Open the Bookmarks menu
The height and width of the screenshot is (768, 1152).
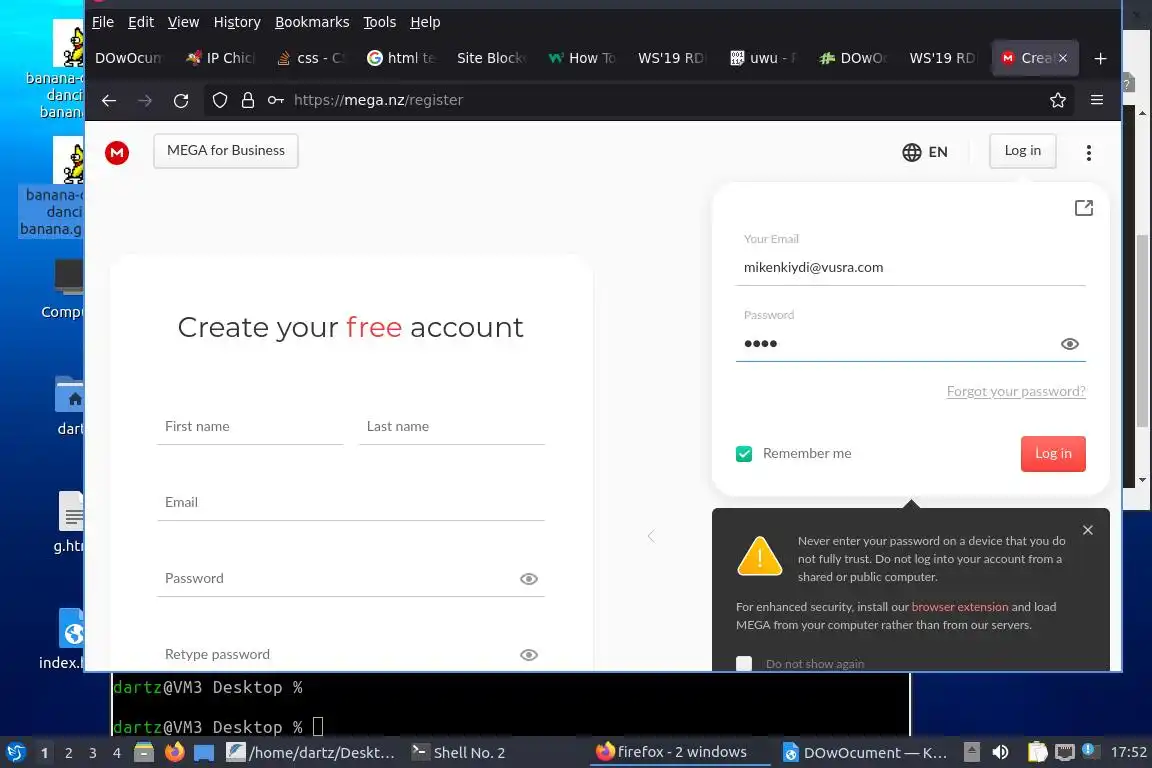point(312,22)
